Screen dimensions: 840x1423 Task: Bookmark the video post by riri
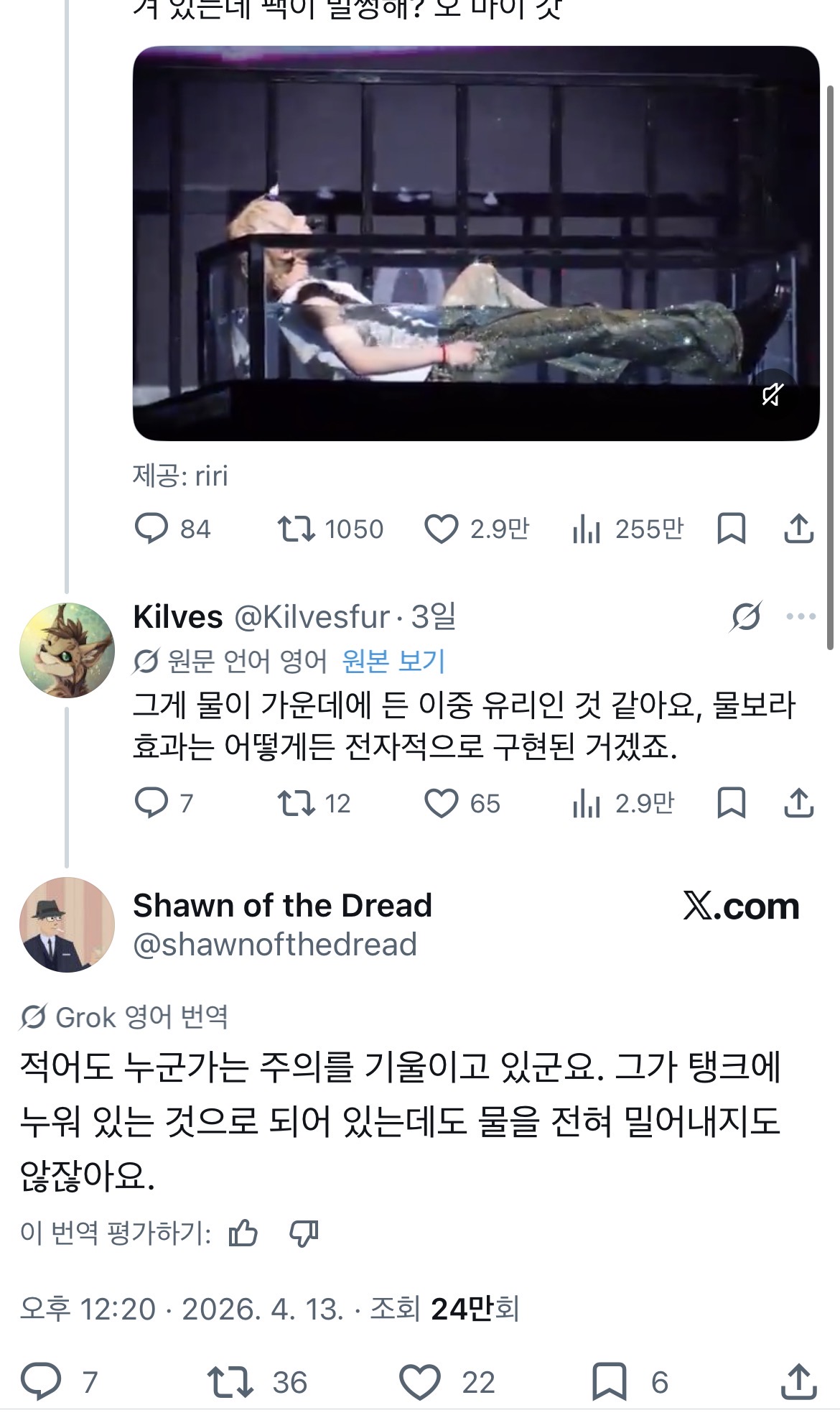[731, 529]
